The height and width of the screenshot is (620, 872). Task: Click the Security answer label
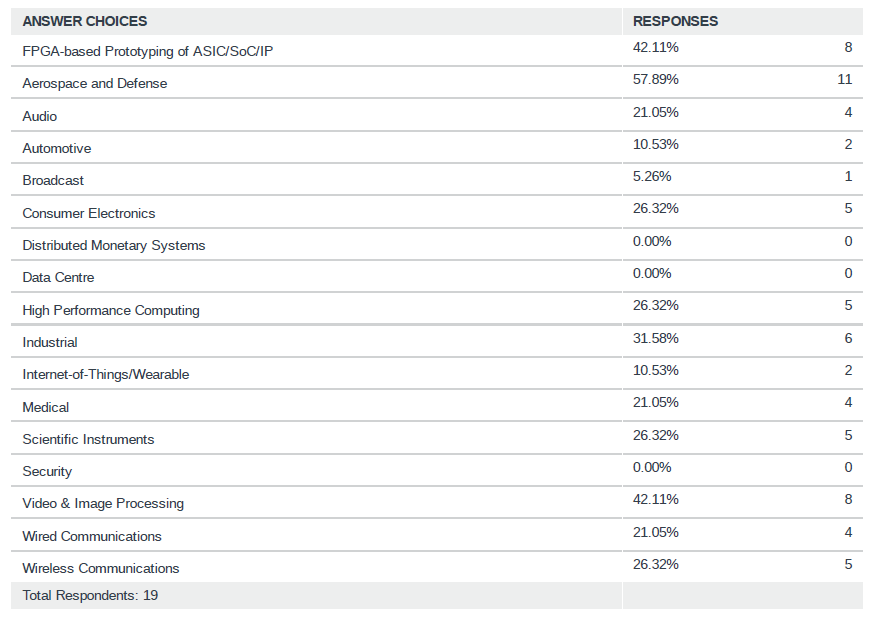click(x=47, y=471)
